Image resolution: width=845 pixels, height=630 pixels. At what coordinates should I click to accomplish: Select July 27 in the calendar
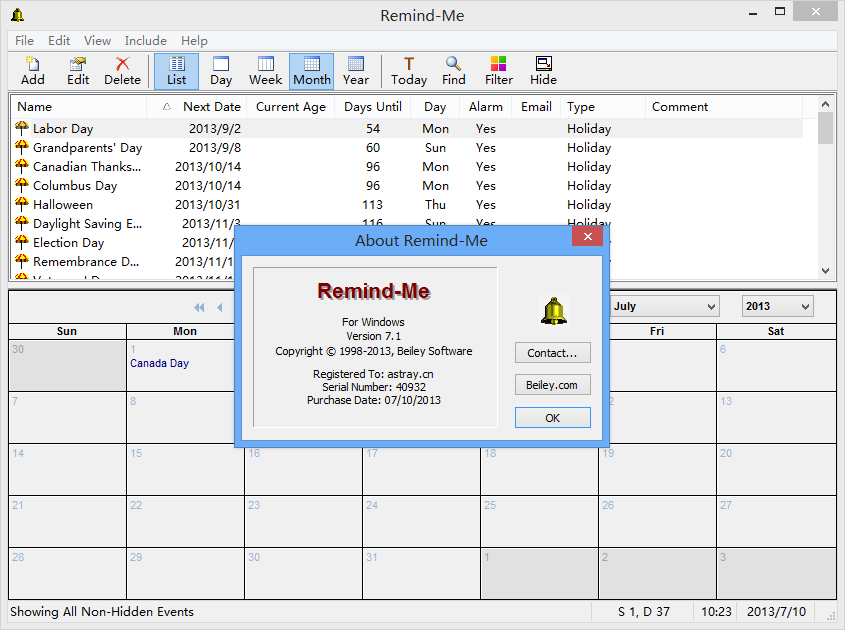click(776, 522)
